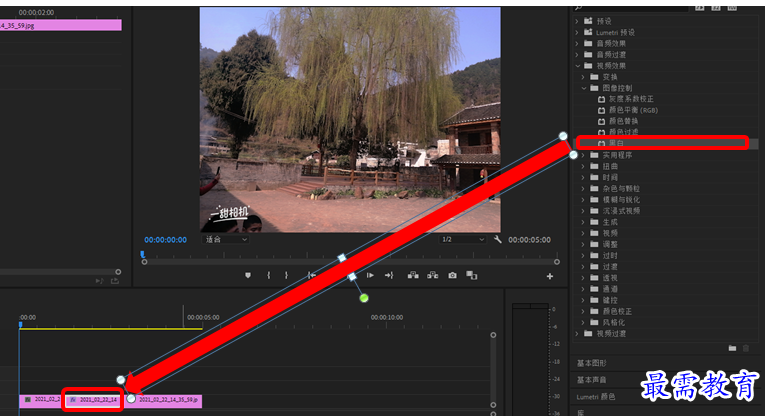
Task: Open the 1/2 playback resolution dropdown
Action: pyautogui.click(x=463, y=239)
